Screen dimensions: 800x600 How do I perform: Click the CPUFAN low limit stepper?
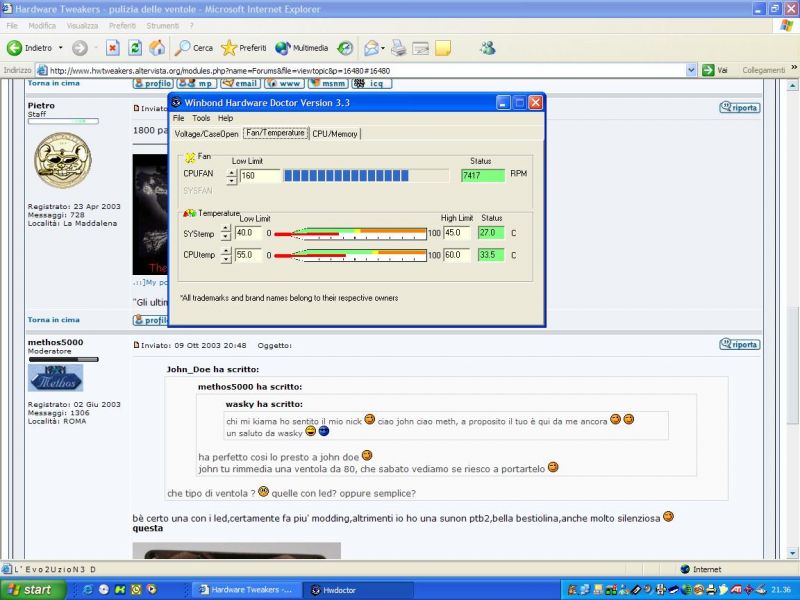point(232,176)
